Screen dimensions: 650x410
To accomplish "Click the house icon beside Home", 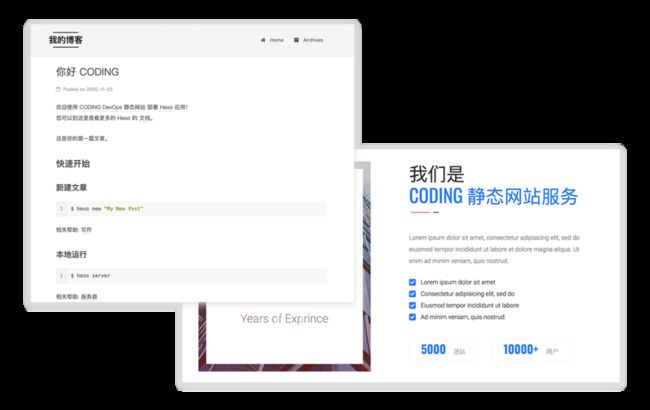I will pyautogui.click(x=263, y=40).
